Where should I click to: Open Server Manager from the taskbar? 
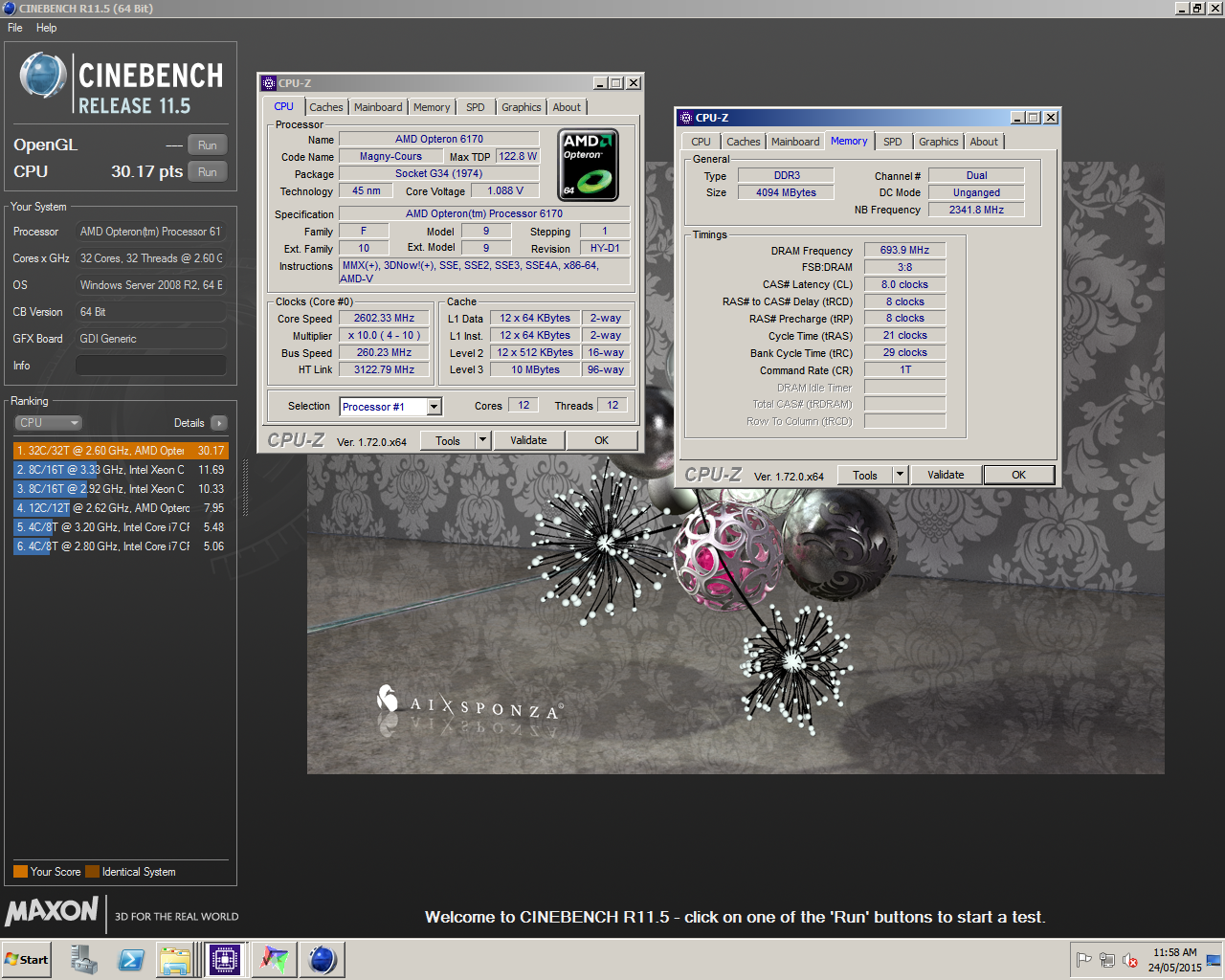[x=83, y=959]
